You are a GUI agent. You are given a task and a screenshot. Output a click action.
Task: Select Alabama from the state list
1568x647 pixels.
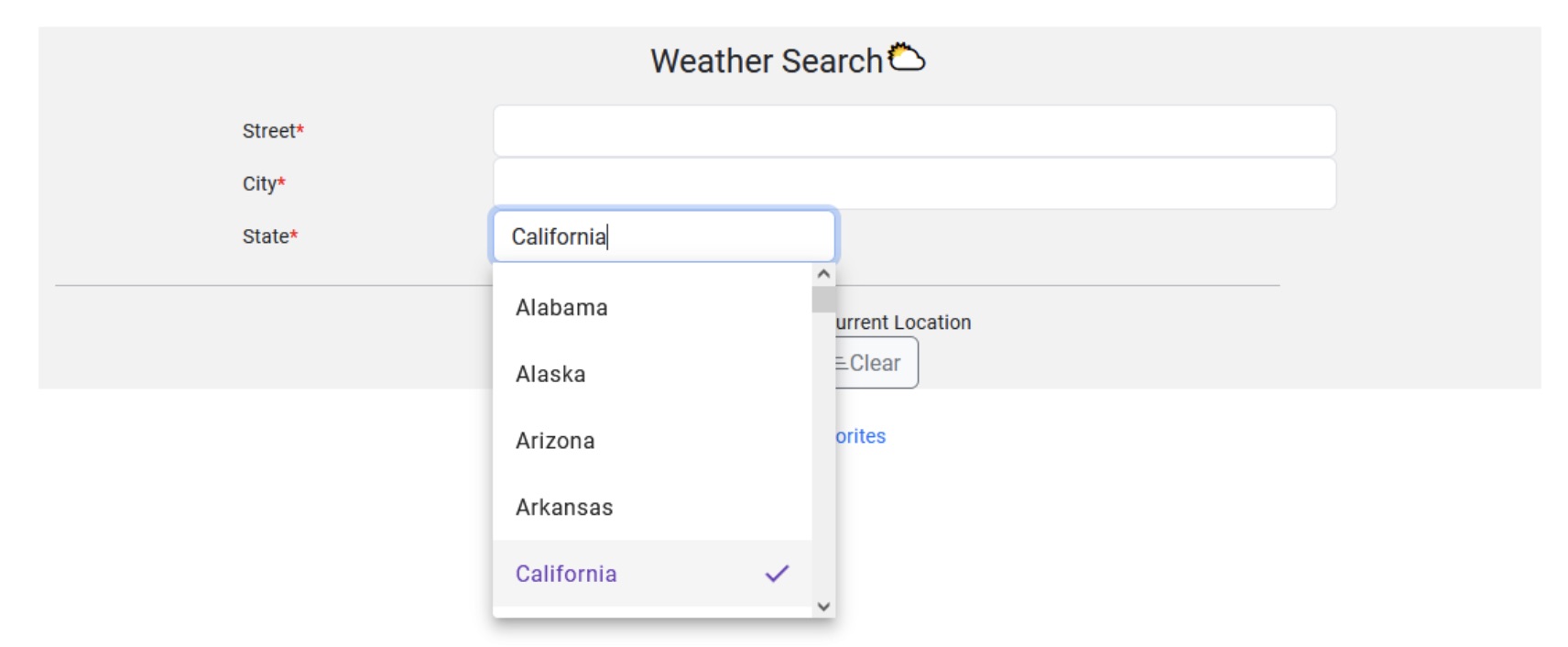(561, 308)
